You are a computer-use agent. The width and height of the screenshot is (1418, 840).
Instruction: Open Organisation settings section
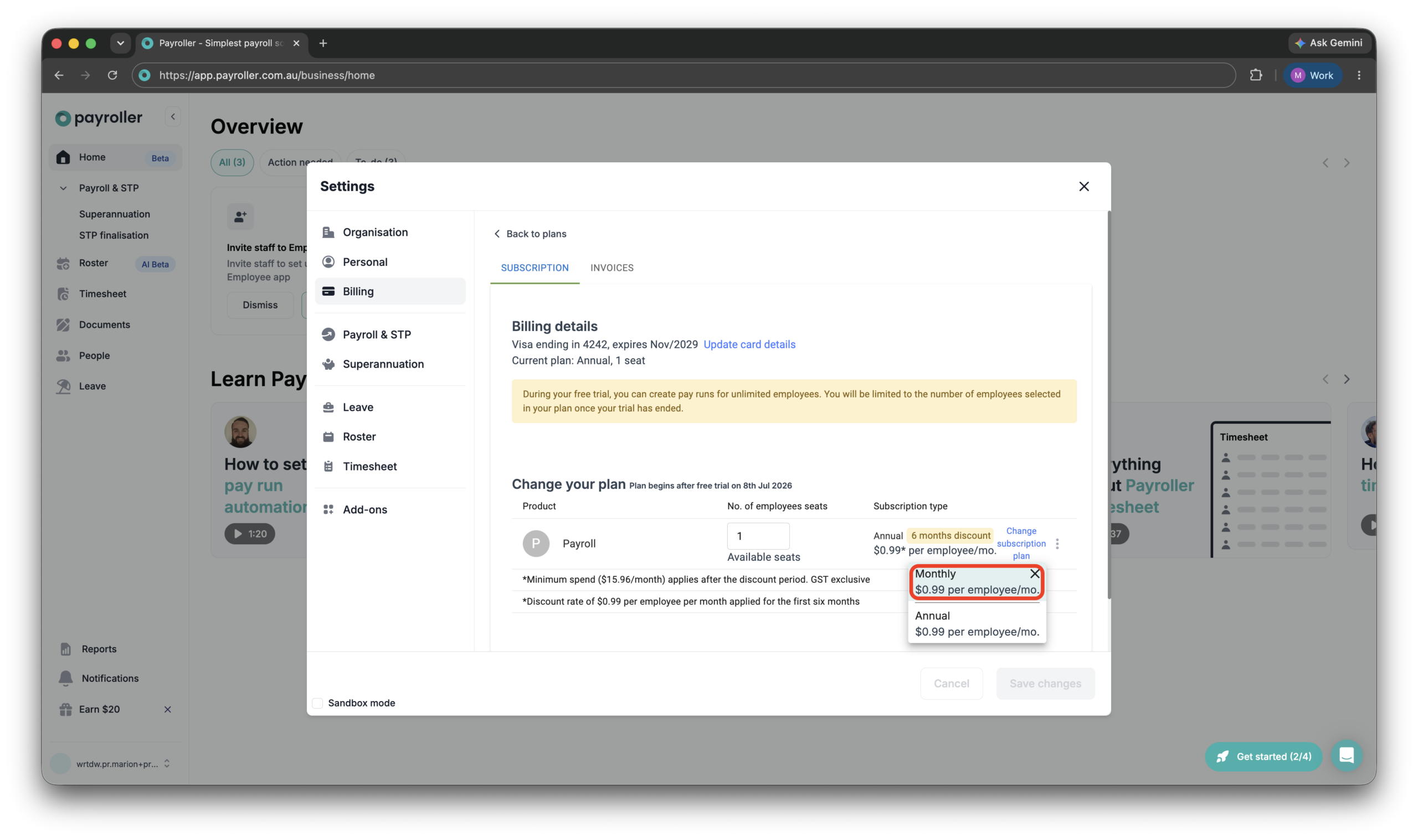coord(390,232)
